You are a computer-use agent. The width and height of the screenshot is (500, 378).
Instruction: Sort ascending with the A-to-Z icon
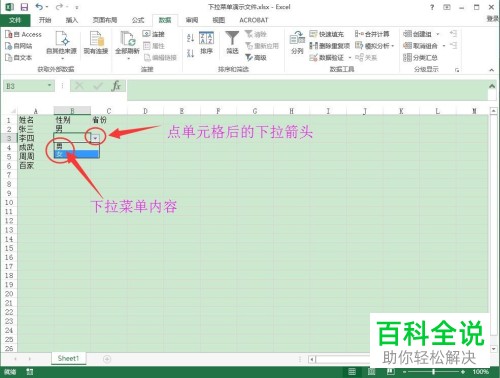190,38
